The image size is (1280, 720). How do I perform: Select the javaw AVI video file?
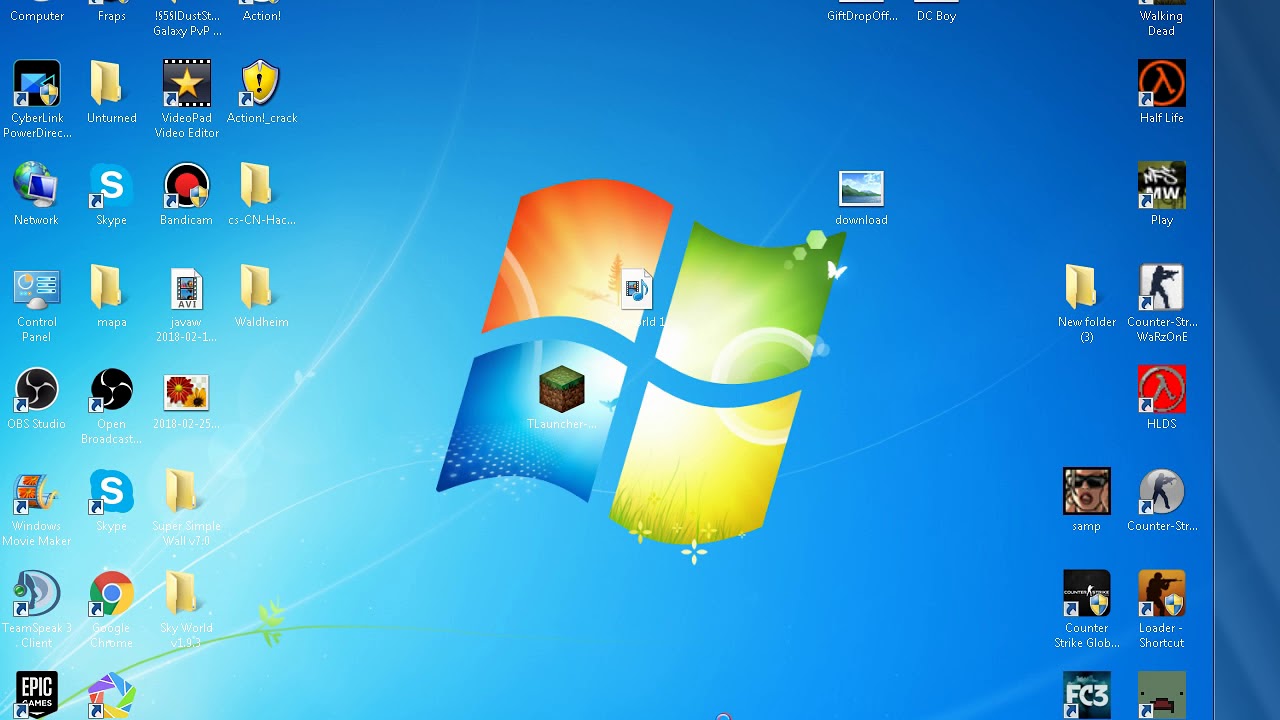pyautogui.click(x=187, y=288)
